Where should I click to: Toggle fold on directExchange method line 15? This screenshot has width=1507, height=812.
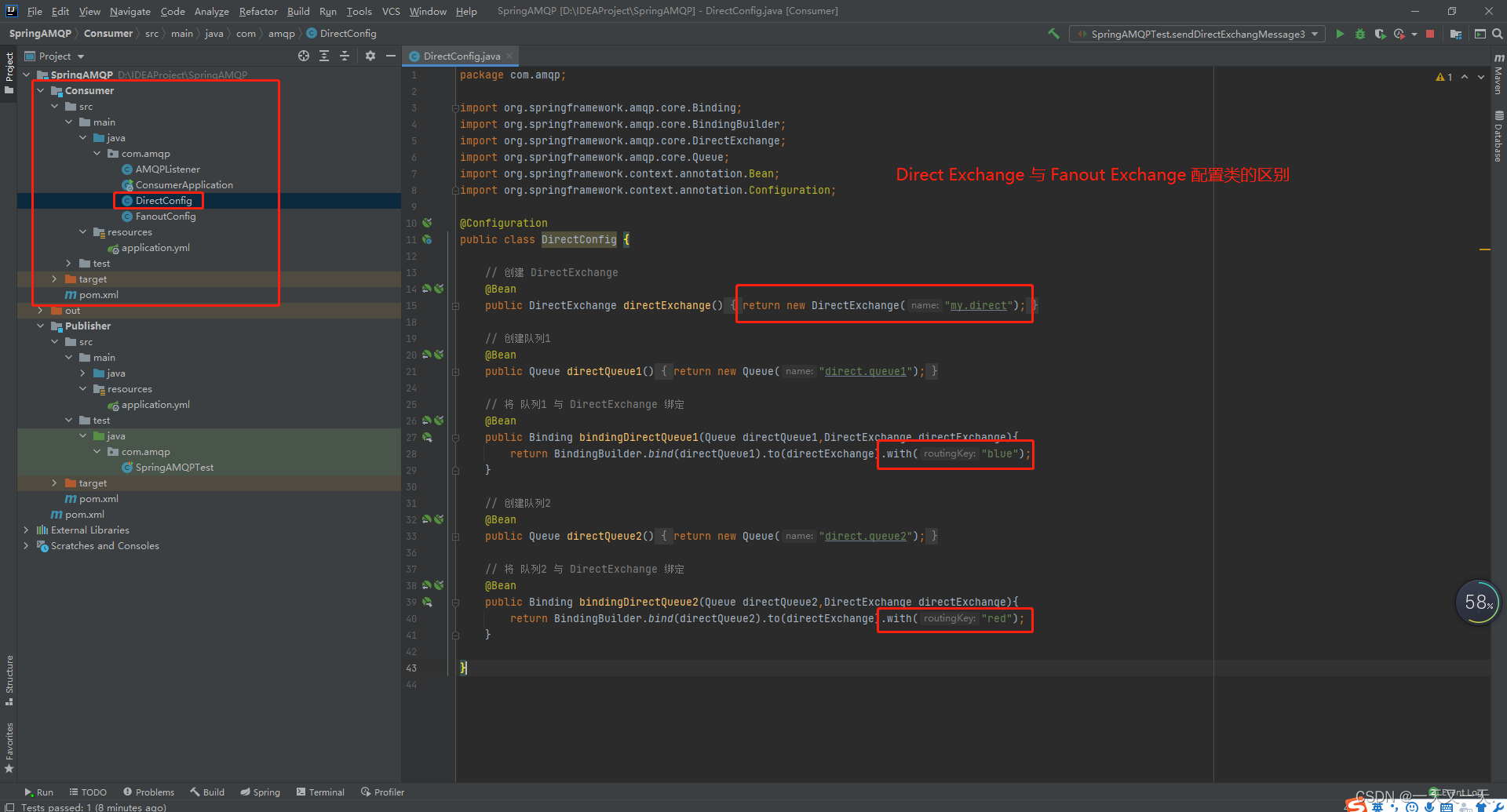coord(455,306)
